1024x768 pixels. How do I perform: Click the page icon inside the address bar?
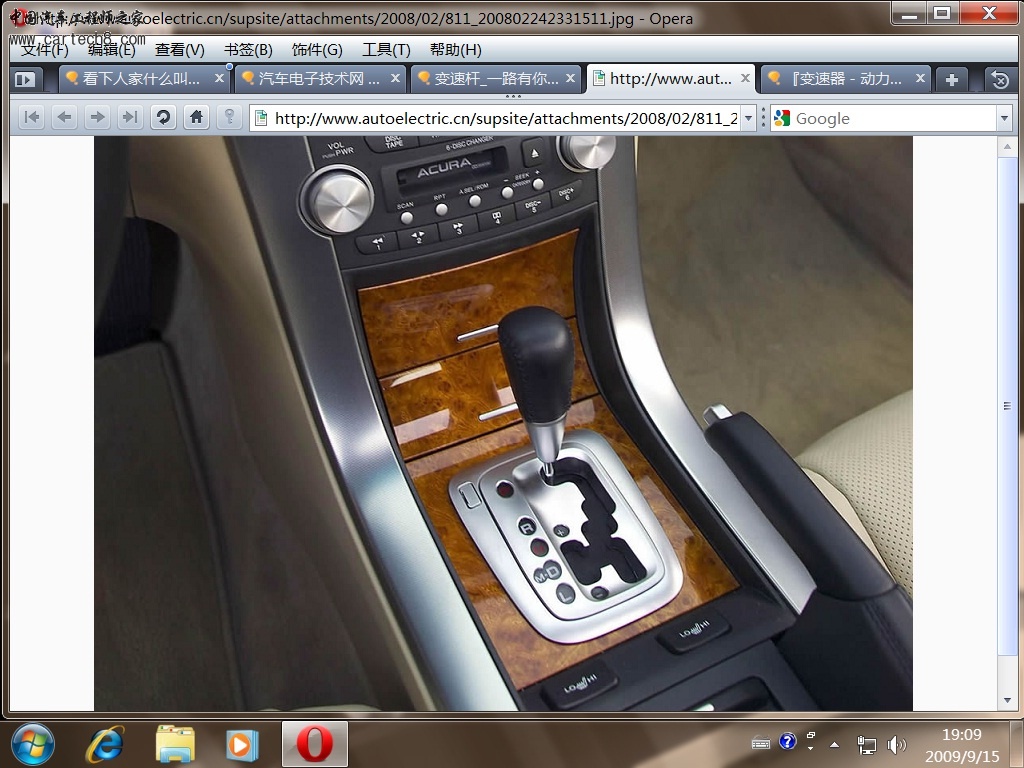tap(261, 118)
